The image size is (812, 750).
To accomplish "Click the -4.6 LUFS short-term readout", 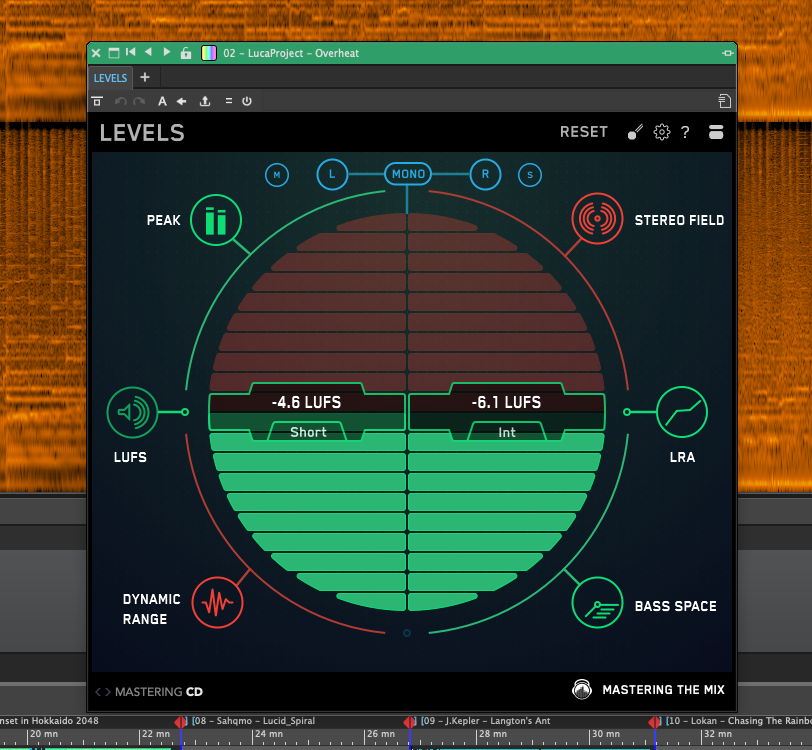I will (306, 402).
